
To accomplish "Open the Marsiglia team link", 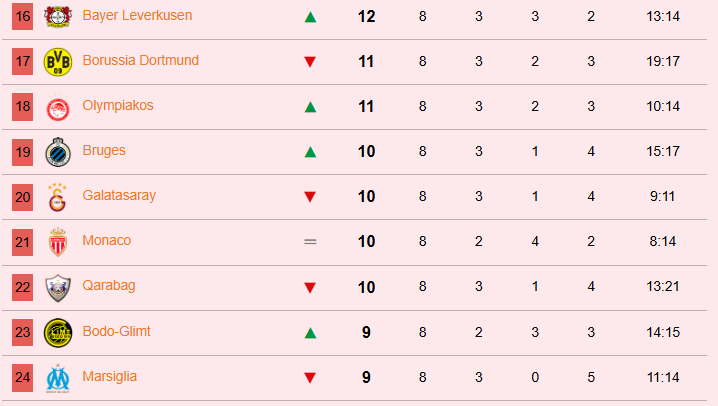I will [x=109, y=377].
